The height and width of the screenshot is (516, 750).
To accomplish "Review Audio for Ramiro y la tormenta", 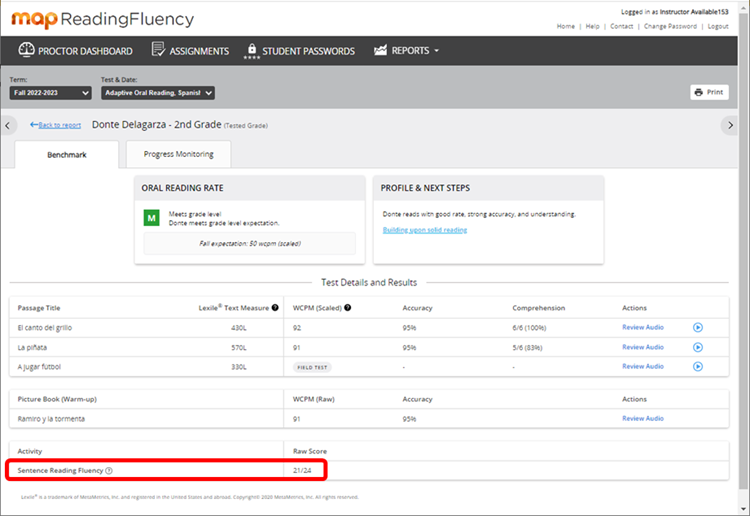I will click(x=642, y=418).
